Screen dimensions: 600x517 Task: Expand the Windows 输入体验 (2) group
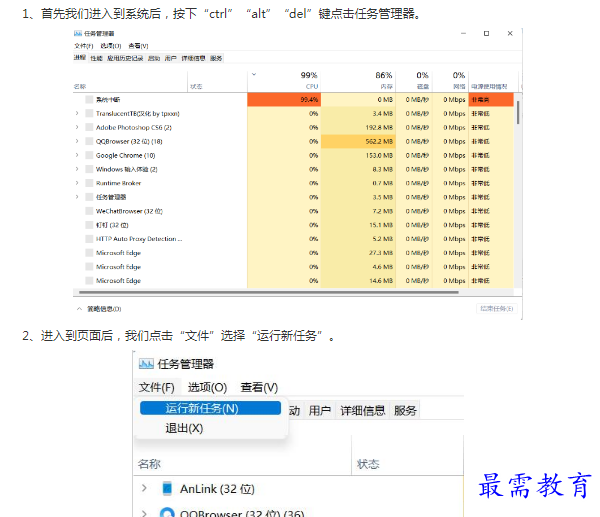pos(77,169)
